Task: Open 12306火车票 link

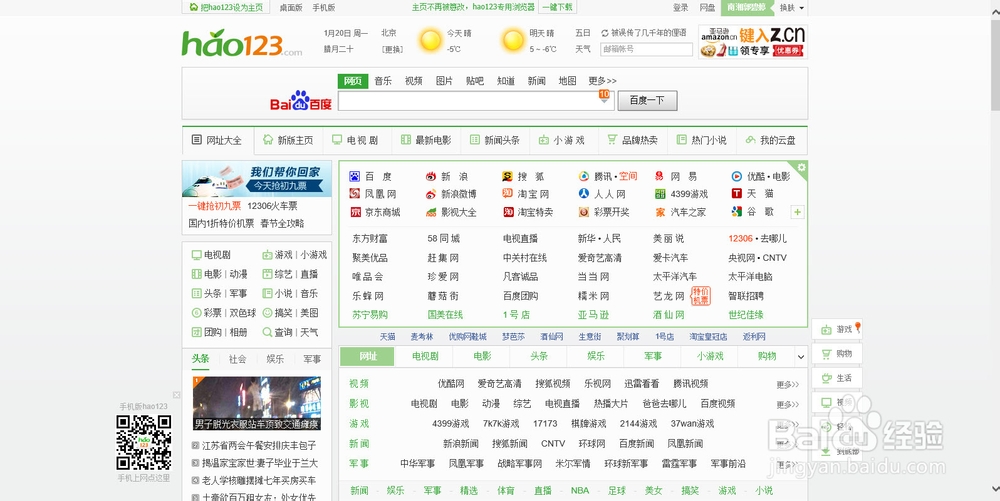Action: [272, 206]
